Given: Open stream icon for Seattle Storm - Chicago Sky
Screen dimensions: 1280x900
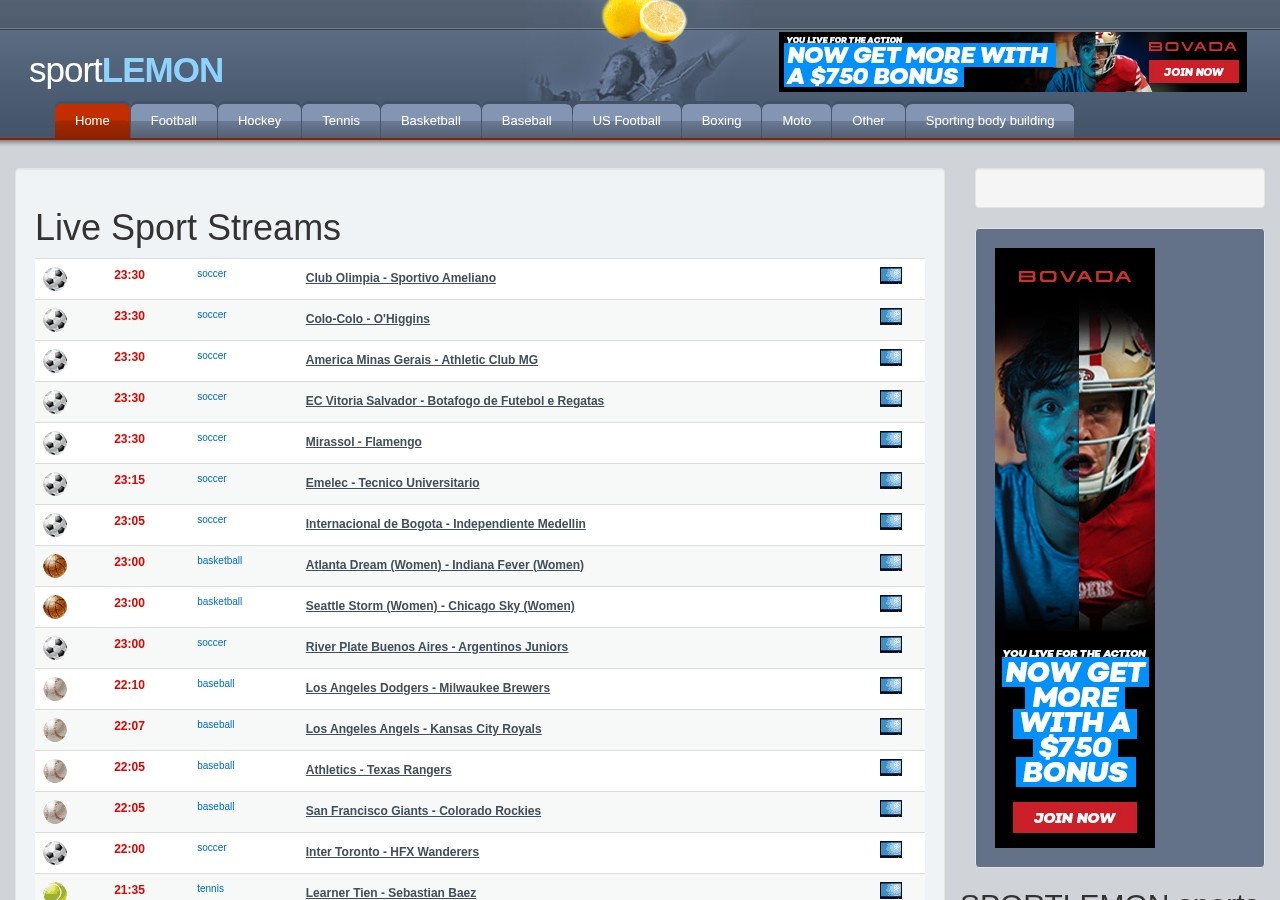Looking at the screenshot, I should coord(891,604).
